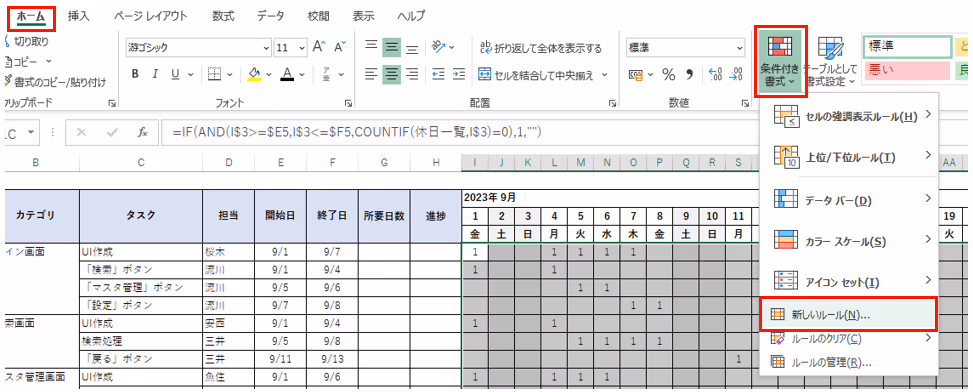The height and width of the screenshot is (392, 973).
Task: Choose 新しいルール menu item
Action: coord(849,314)
